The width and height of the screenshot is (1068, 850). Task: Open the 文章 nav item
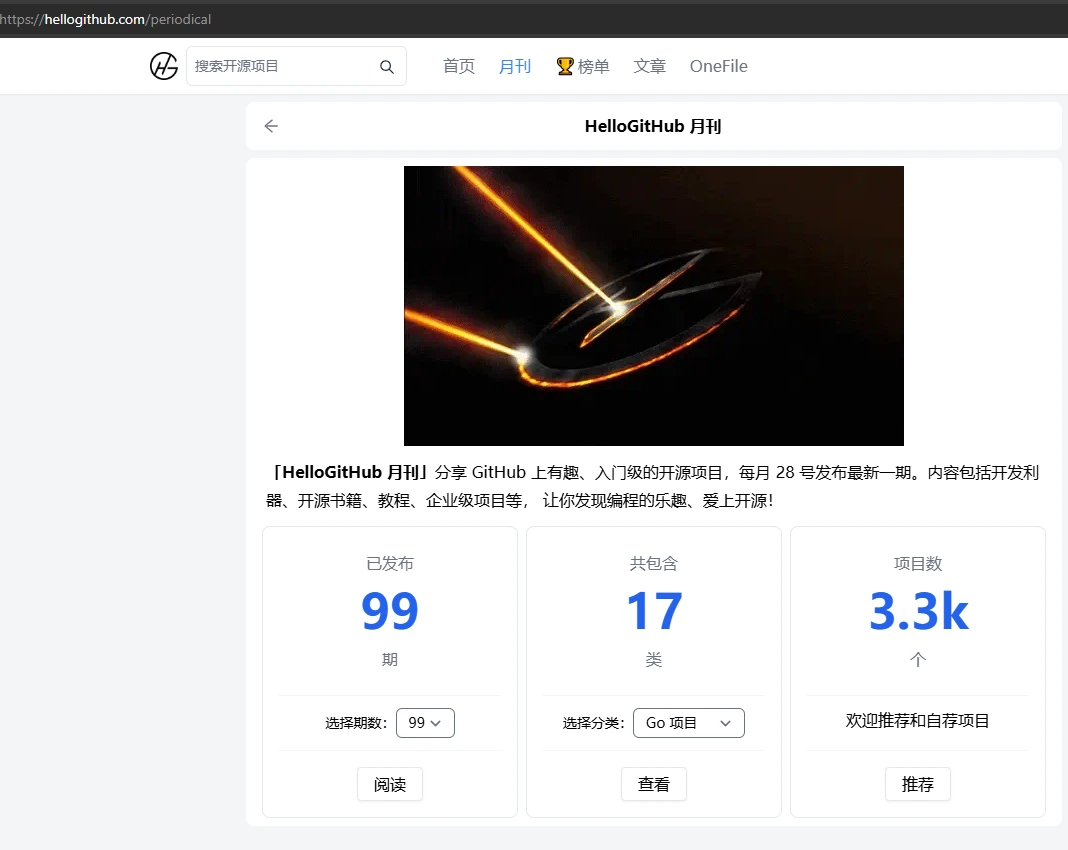649,66
